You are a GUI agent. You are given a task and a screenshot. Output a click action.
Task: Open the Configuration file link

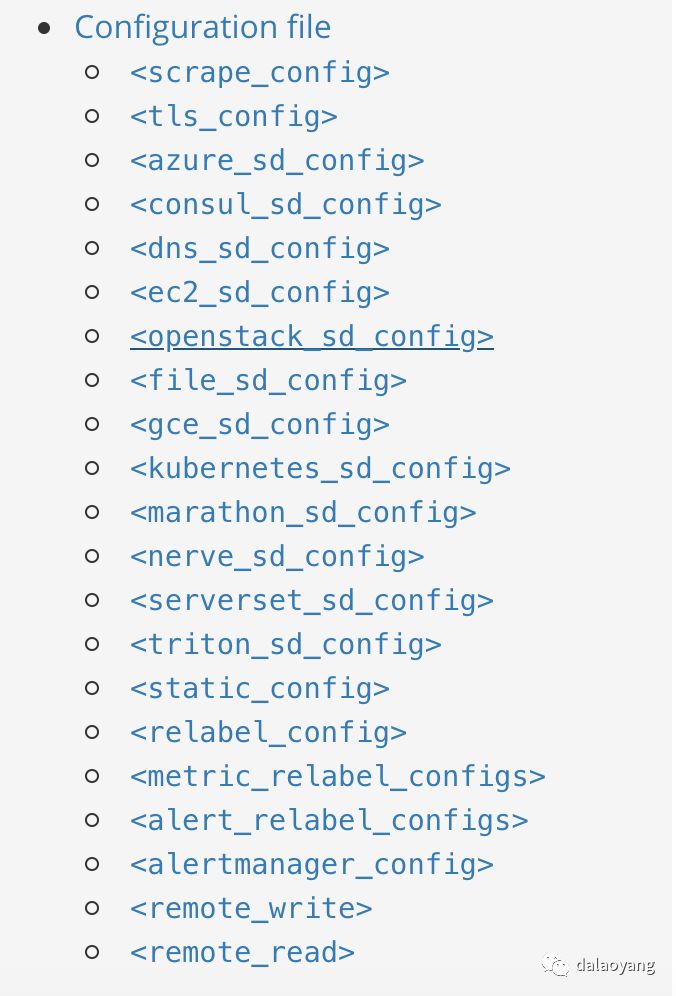pos(203,28)
